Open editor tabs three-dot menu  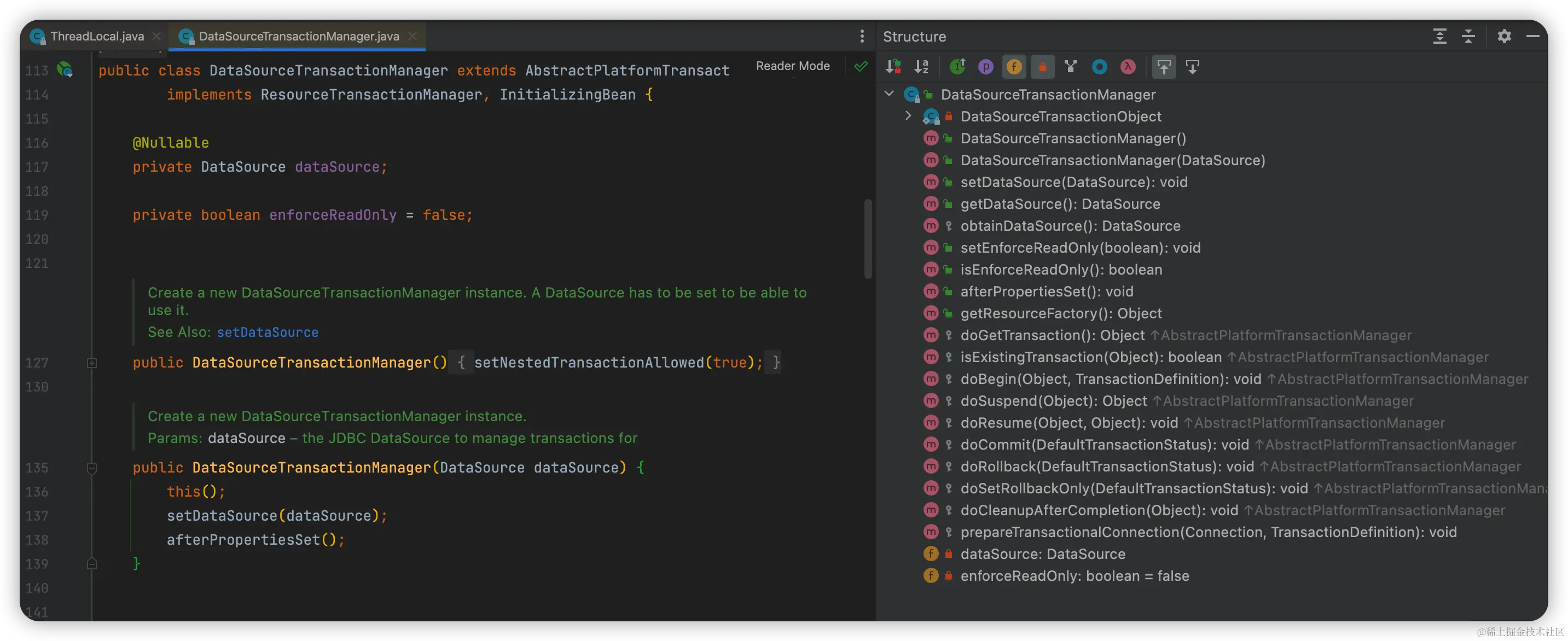pos(862,37)
